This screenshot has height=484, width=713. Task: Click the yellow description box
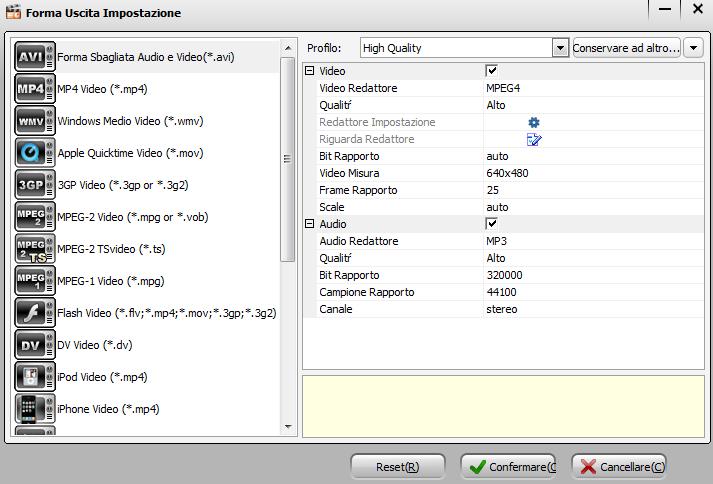coord(503,406)
